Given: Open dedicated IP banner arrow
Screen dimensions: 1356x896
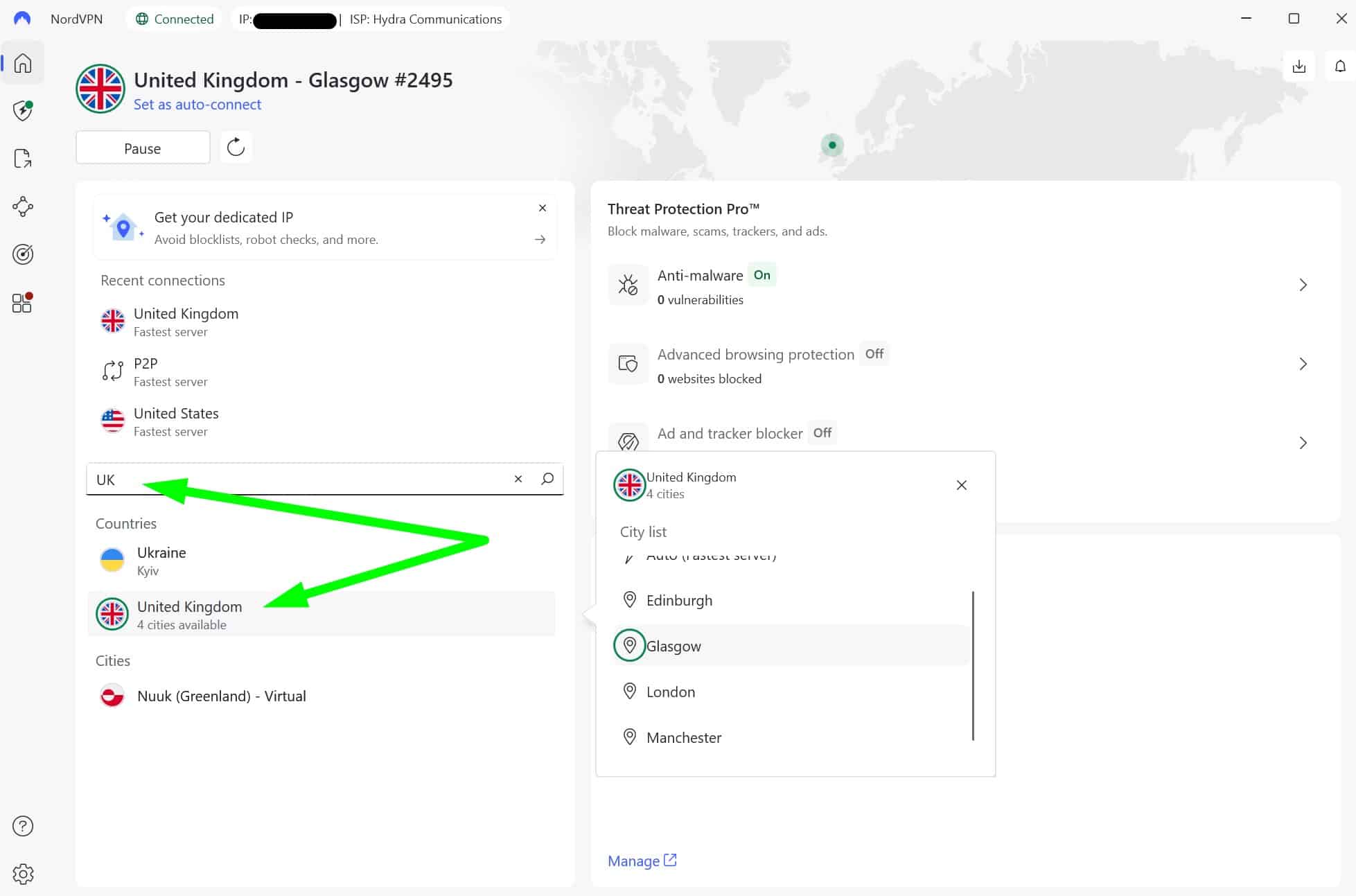Looking at the screenshot, I should (540, 240).
